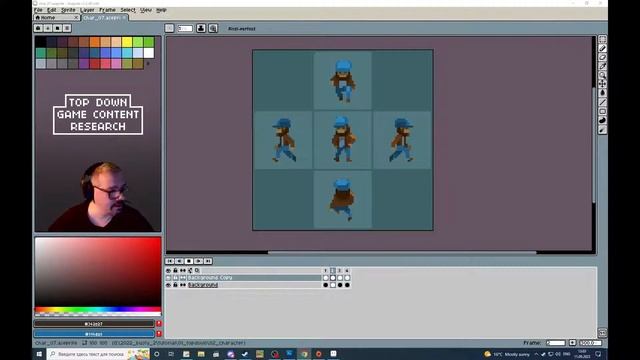Image resolution: width=640 pixels, height=360 pixels.
Task: Open the Layer menu
Action: click(87, 10)
